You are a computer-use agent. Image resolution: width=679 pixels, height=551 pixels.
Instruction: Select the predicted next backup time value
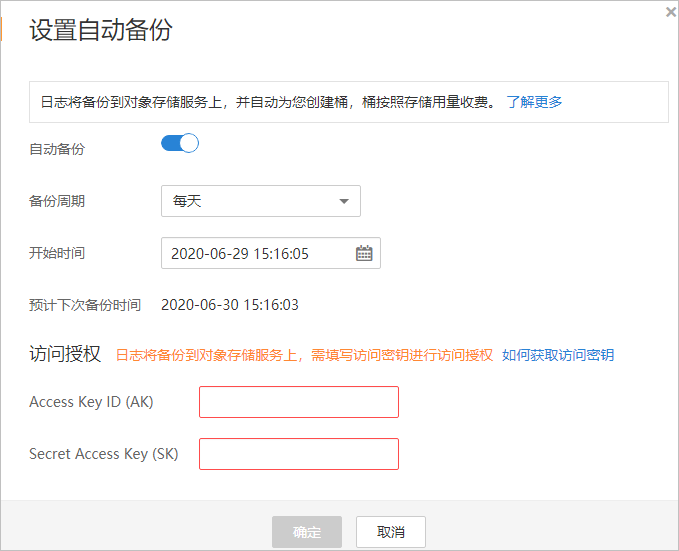tap(230, 305)
